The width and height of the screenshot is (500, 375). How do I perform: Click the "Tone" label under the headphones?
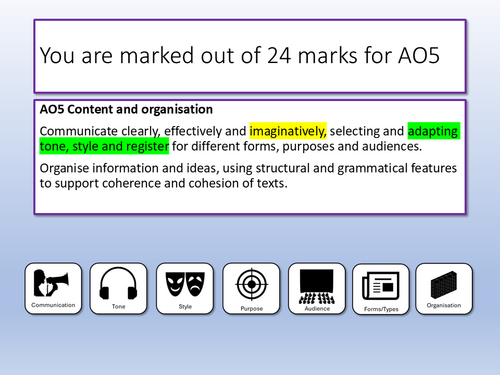click(x=118, y=306)
